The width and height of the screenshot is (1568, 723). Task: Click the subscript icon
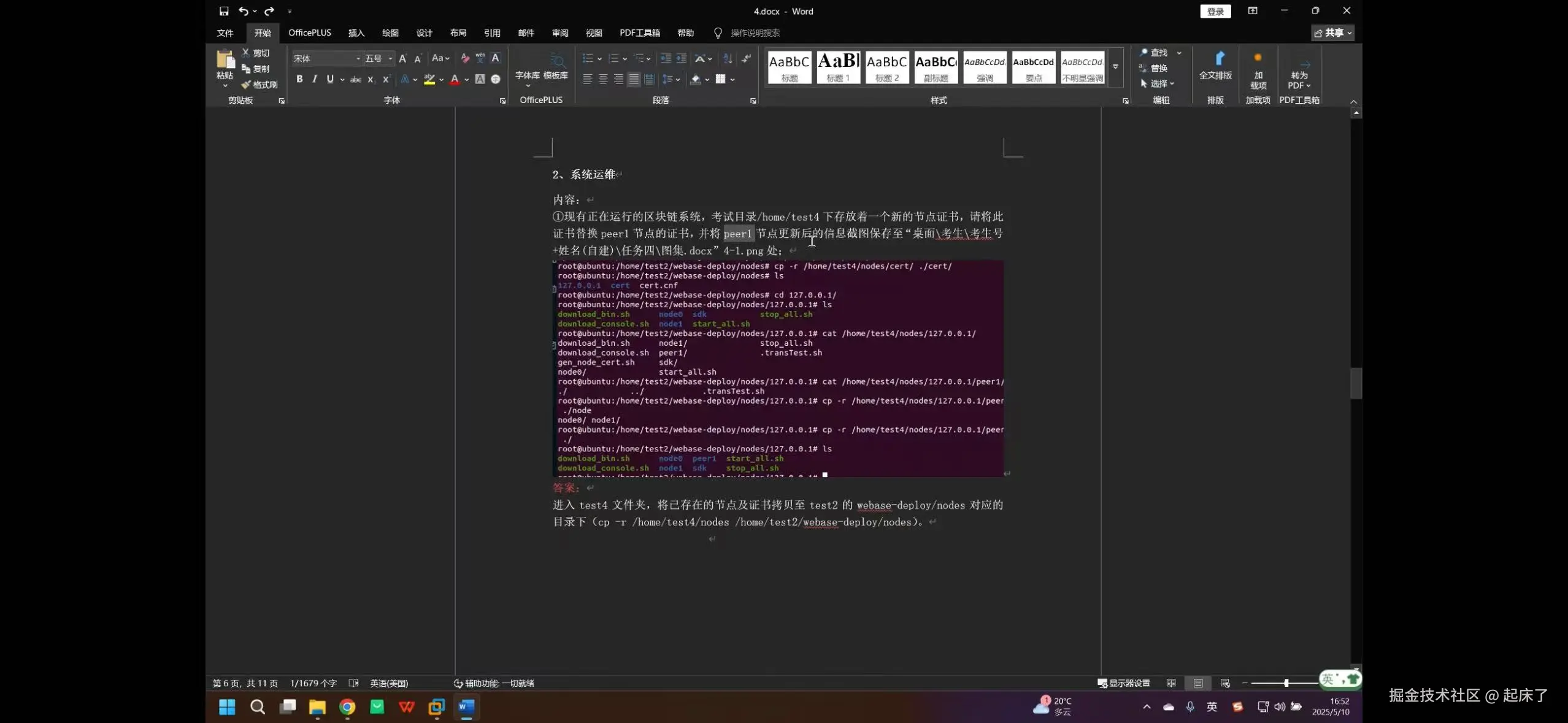(x=371, y=79)
